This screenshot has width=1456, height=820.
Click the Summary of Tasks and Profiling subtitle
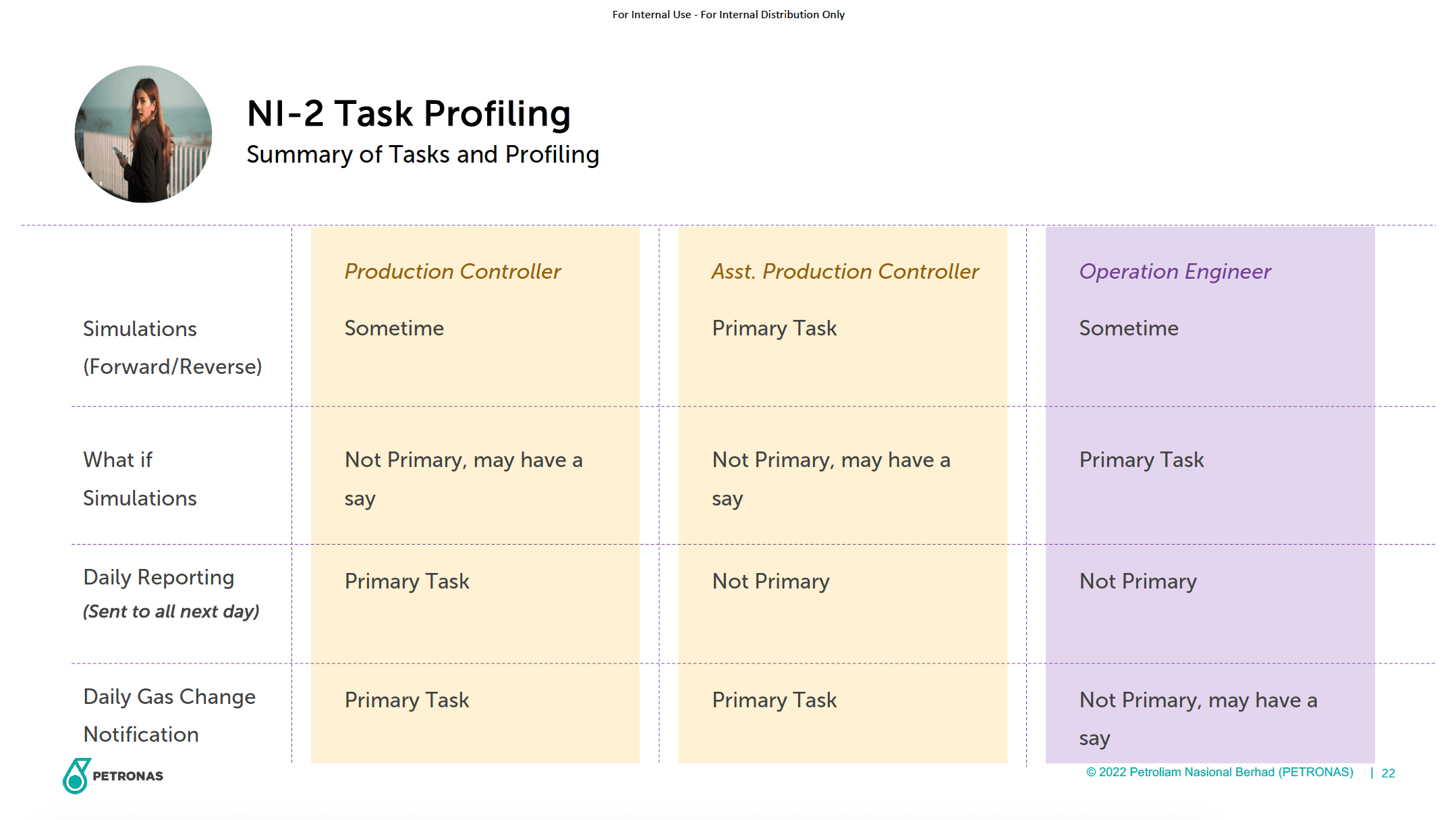click(x=422, y=155)
